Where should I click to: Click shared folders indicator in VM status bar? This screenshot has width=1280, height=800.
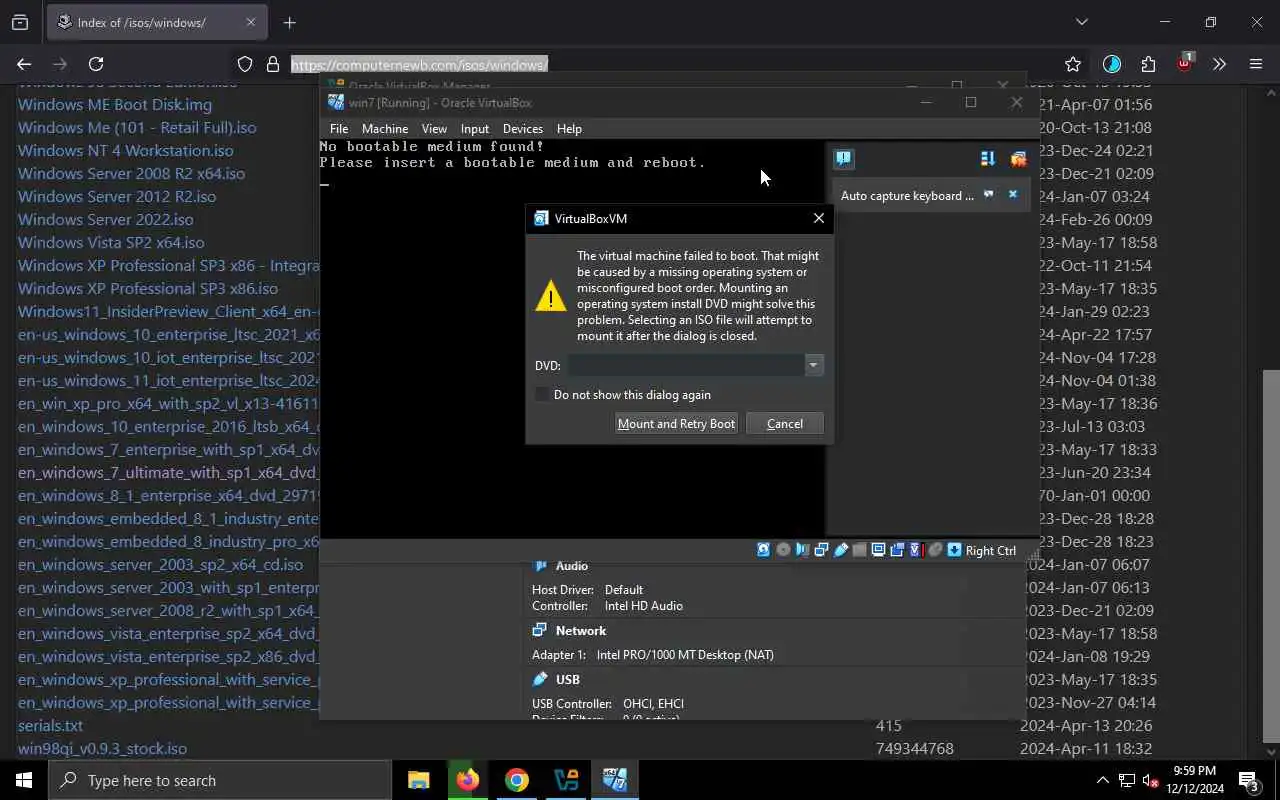(859, 549)
